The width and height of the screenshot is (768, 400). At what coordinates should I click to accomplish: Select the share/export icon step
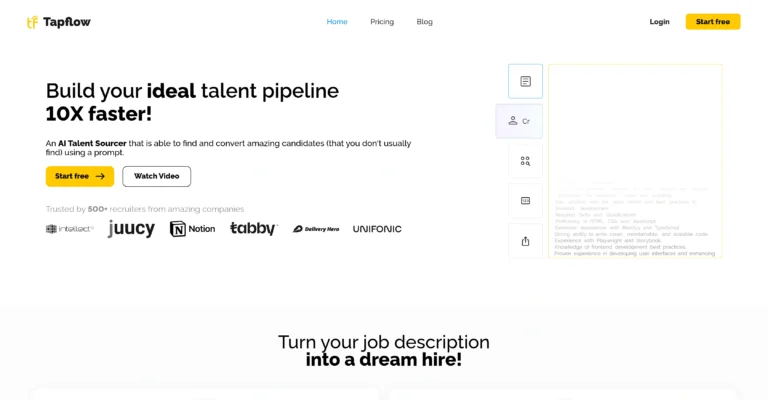coord(525,241)
